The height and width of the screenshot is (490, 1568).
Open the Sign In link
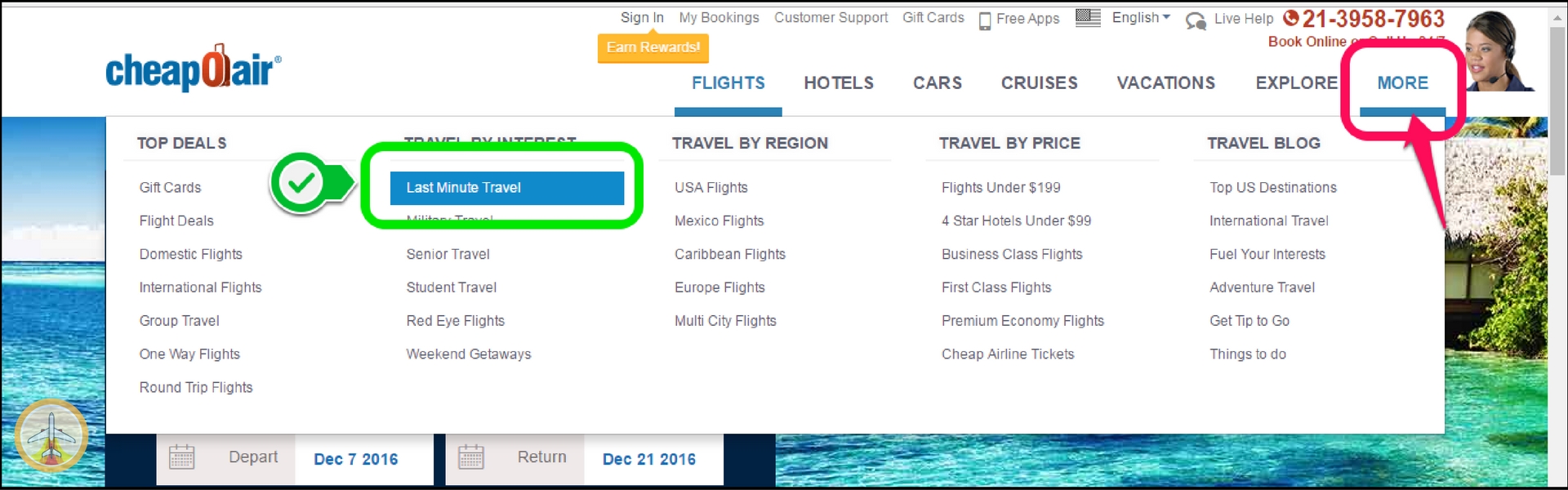point(642,18)
